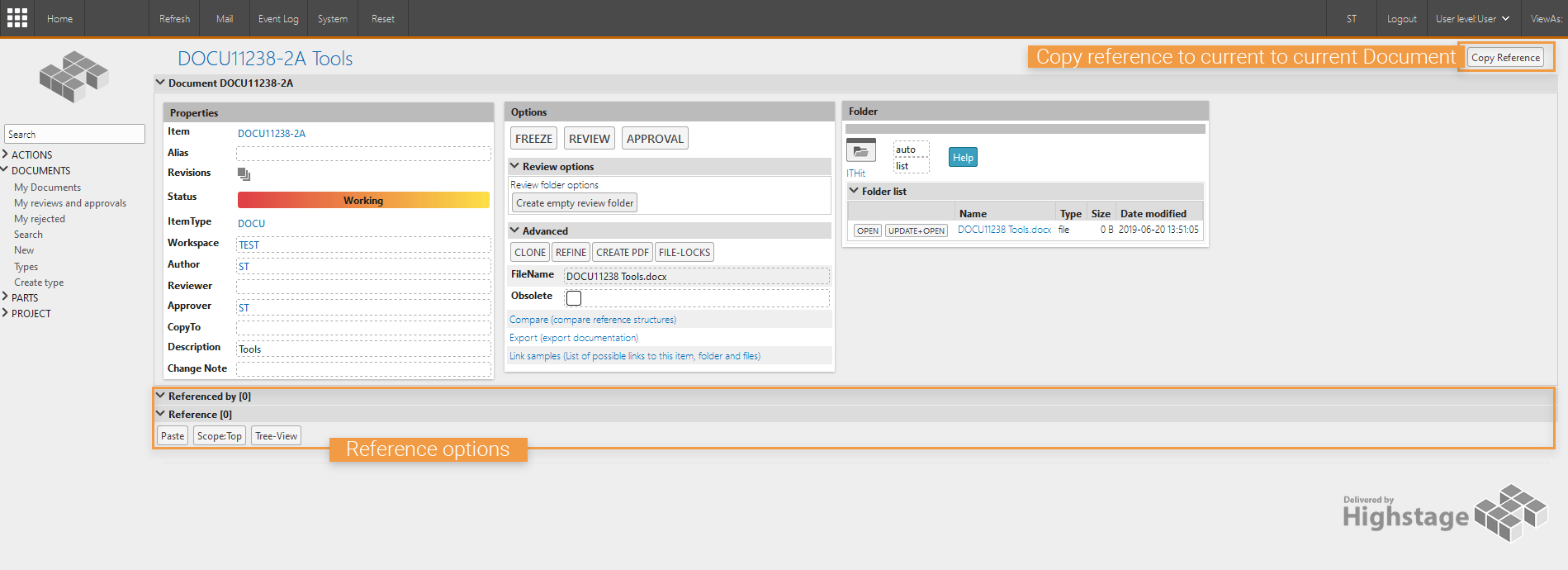Click the Highstage cubes logo in sidebar

coord(74,76)
